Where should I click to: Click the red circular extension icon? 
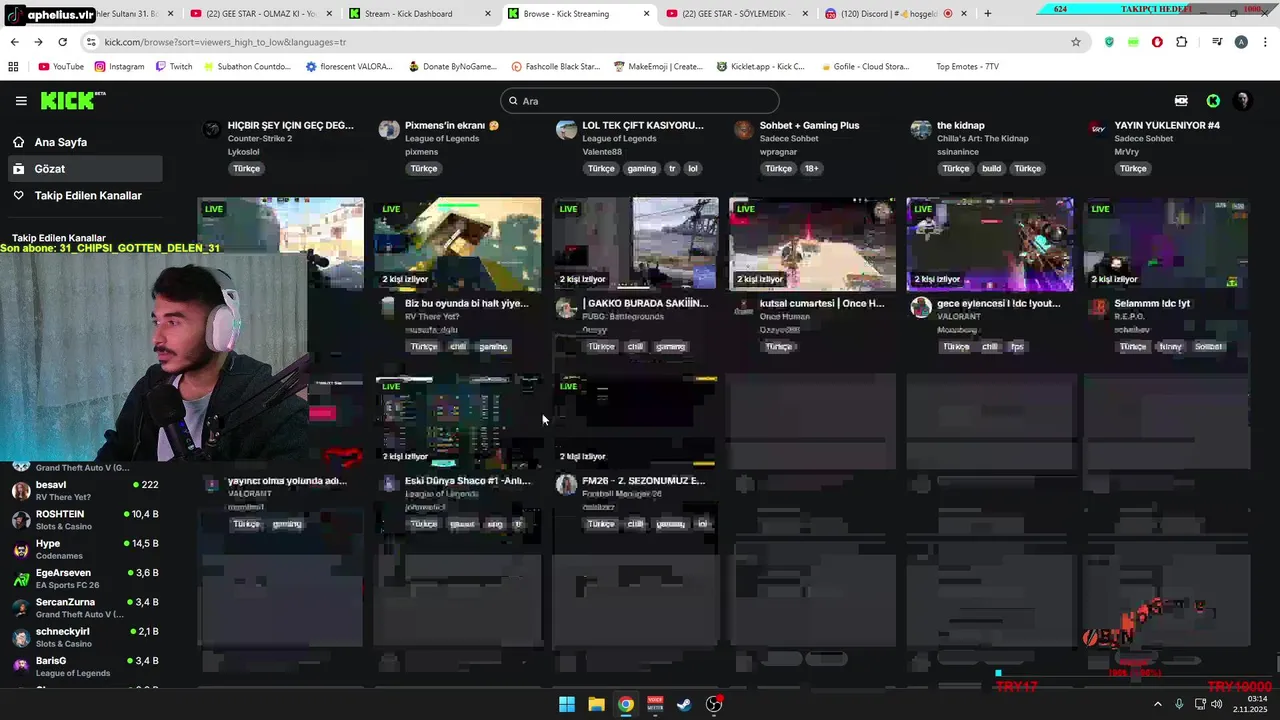click(1157, 42)
